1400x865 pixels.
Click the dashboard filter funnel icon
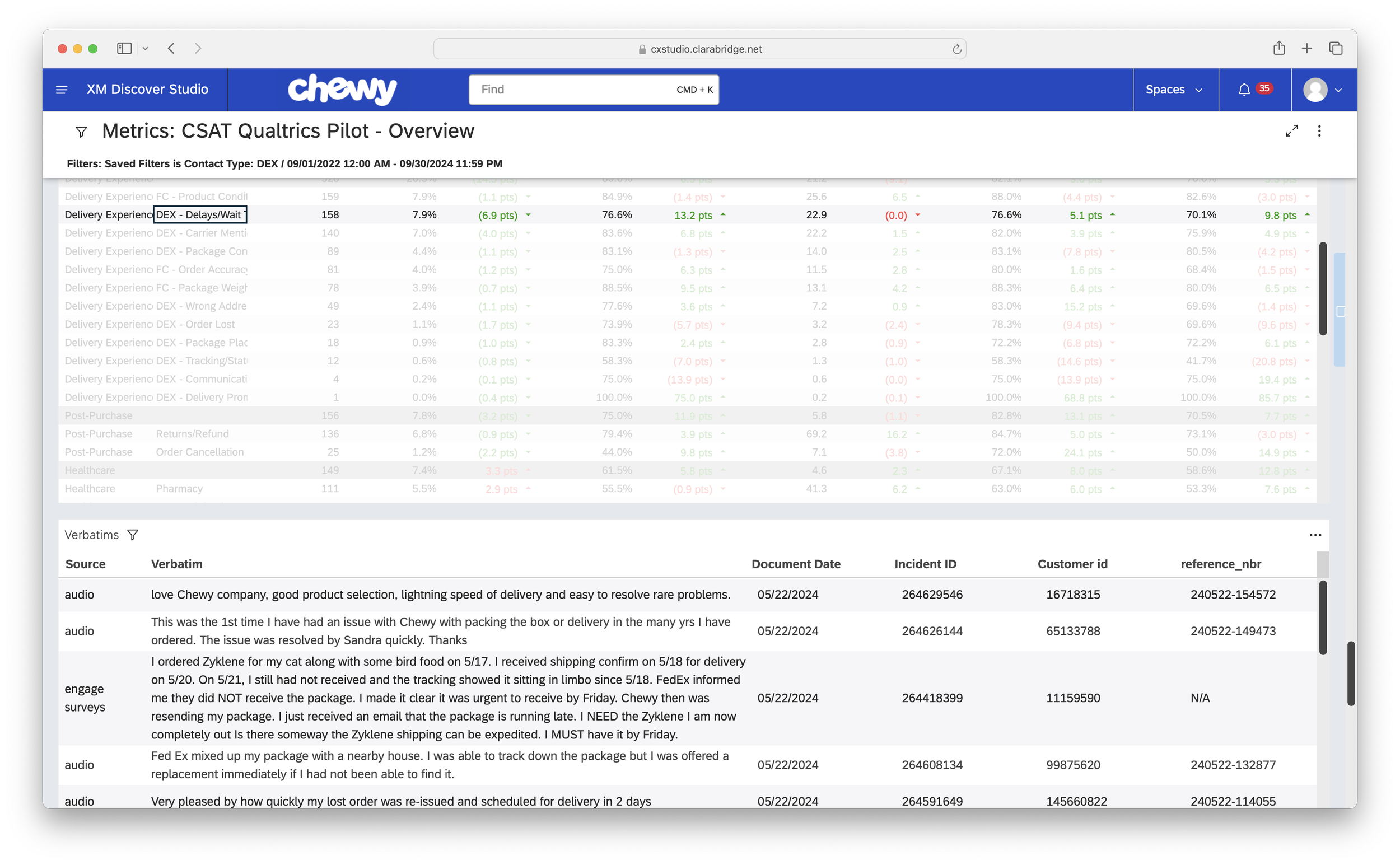pos(81,132)
